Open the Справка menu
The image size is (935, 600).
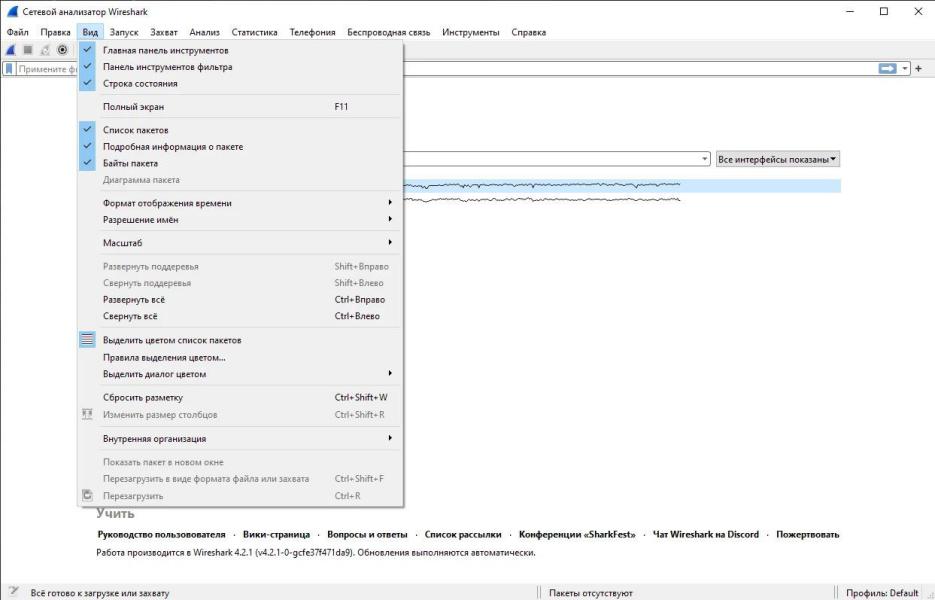pos(529,32)
